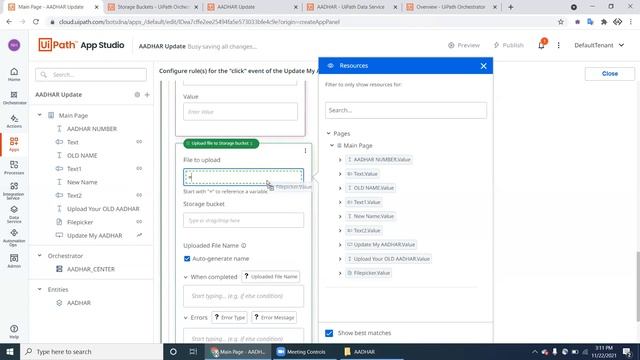The image size is (640, 360).
Task: Open the notifications bell
Action: click(x=541, y=45)
